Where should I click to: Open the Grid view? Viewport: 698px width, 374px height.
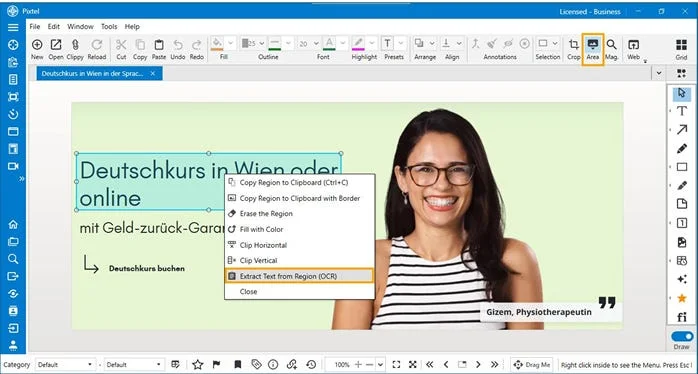(x=681, y=49)
